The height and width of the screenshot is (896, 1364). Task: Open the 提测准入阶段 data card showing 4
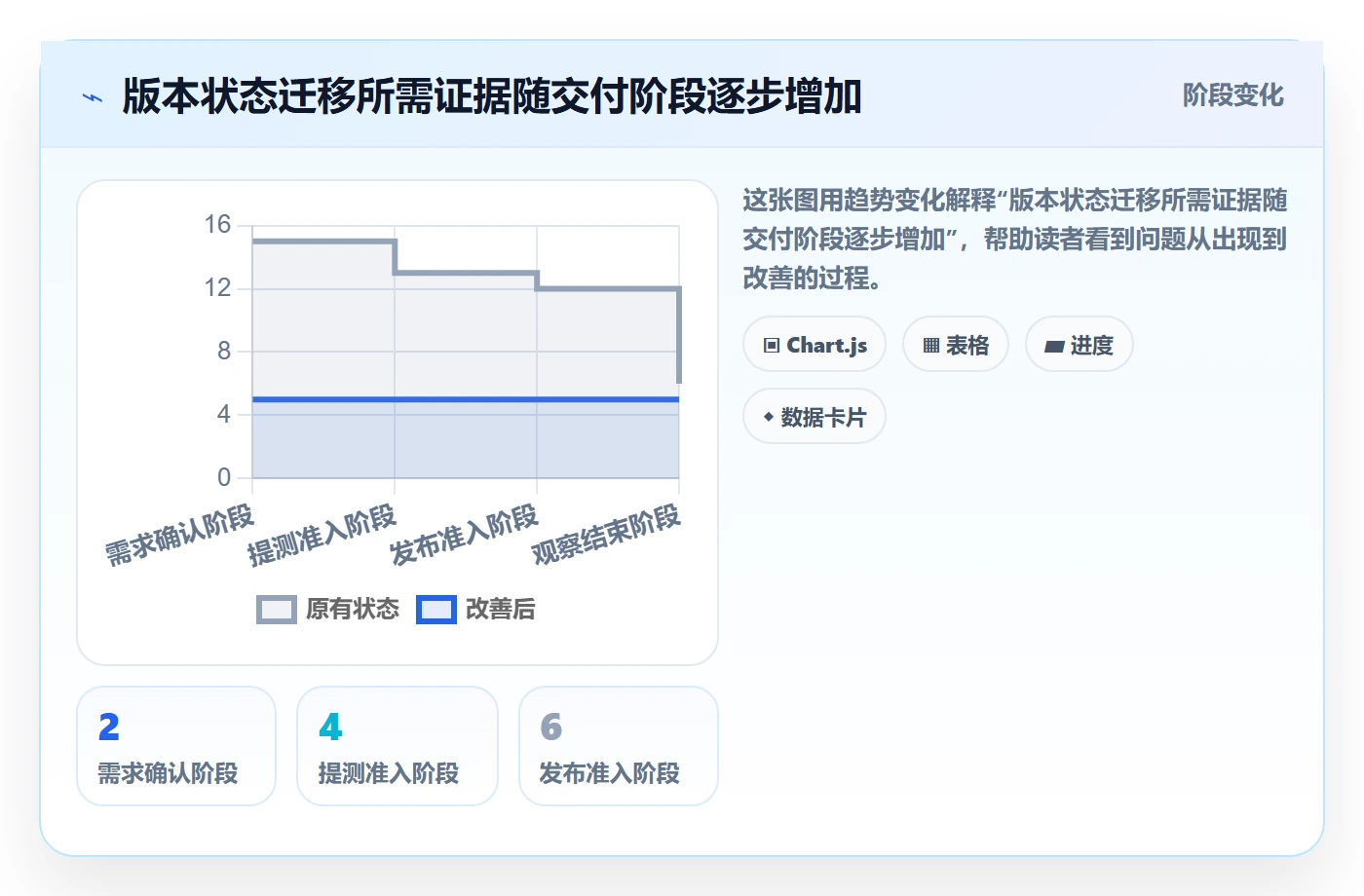tap(398, 746)
